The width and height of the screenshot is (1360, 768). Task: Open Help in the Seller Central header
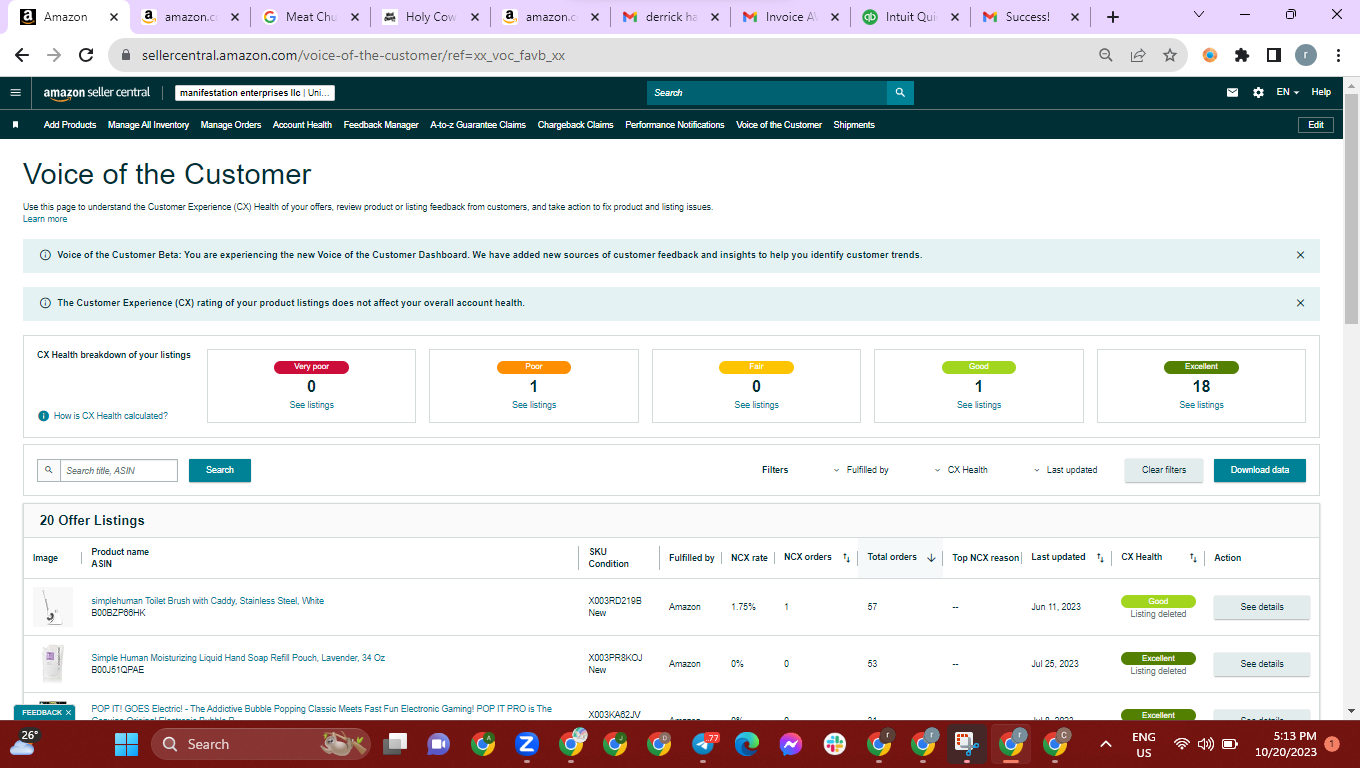pyautogui.click(x=1321, y=92)
